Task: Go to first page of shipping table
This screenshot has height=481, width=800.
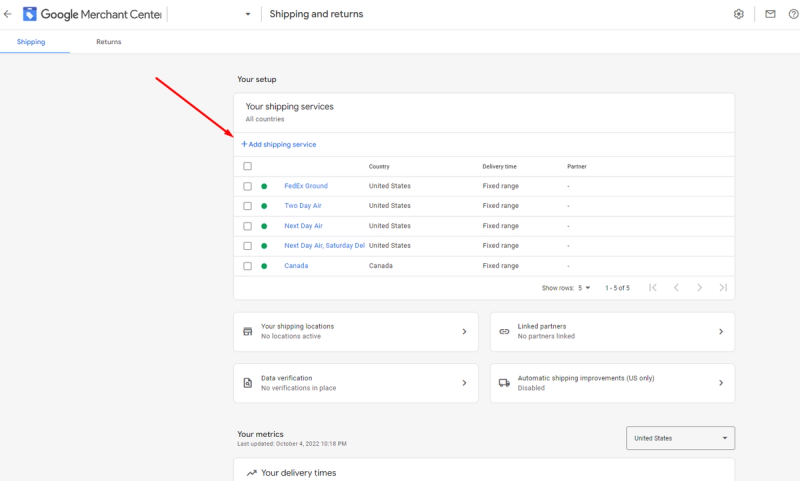Action: coord(653,287)
